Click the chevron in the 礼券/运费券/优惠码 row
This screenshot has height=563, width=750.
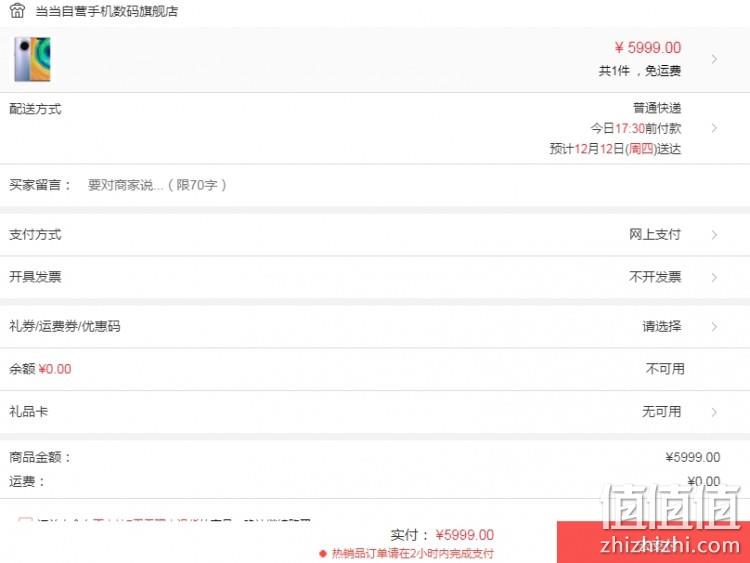(x=714, y=327)
